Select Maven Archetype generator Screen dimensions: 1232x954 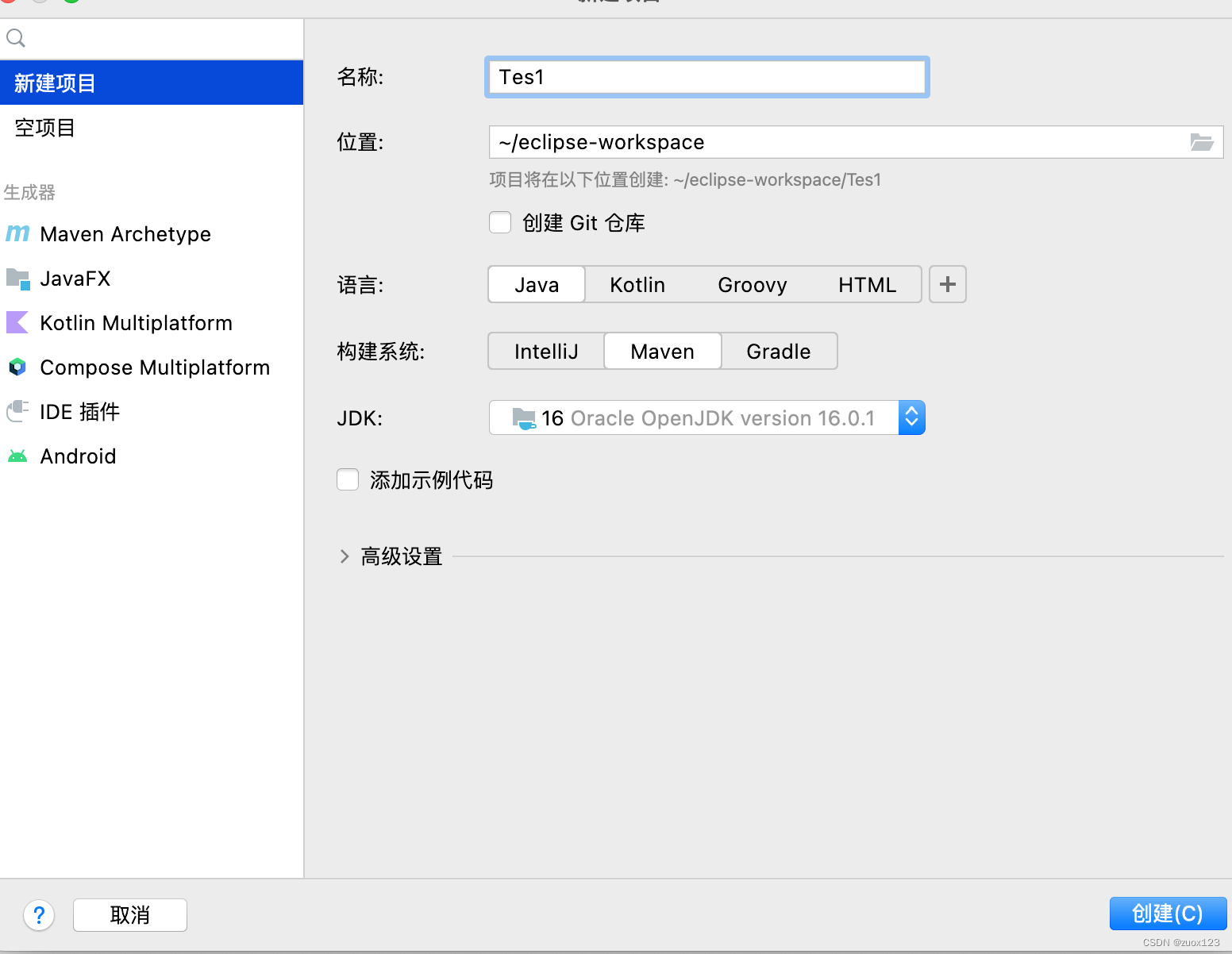(x=152, y=233)
